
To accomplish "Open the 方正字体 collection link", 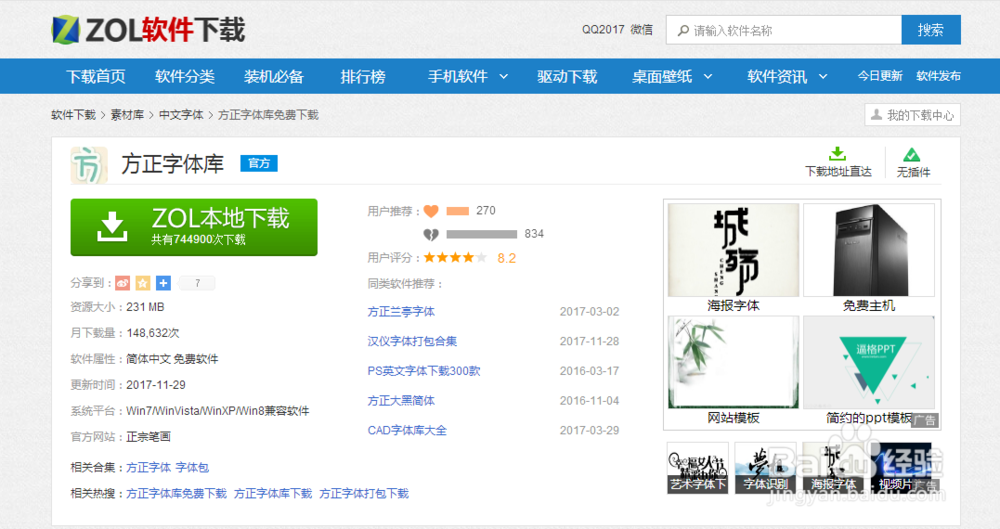I will (149, 467).
